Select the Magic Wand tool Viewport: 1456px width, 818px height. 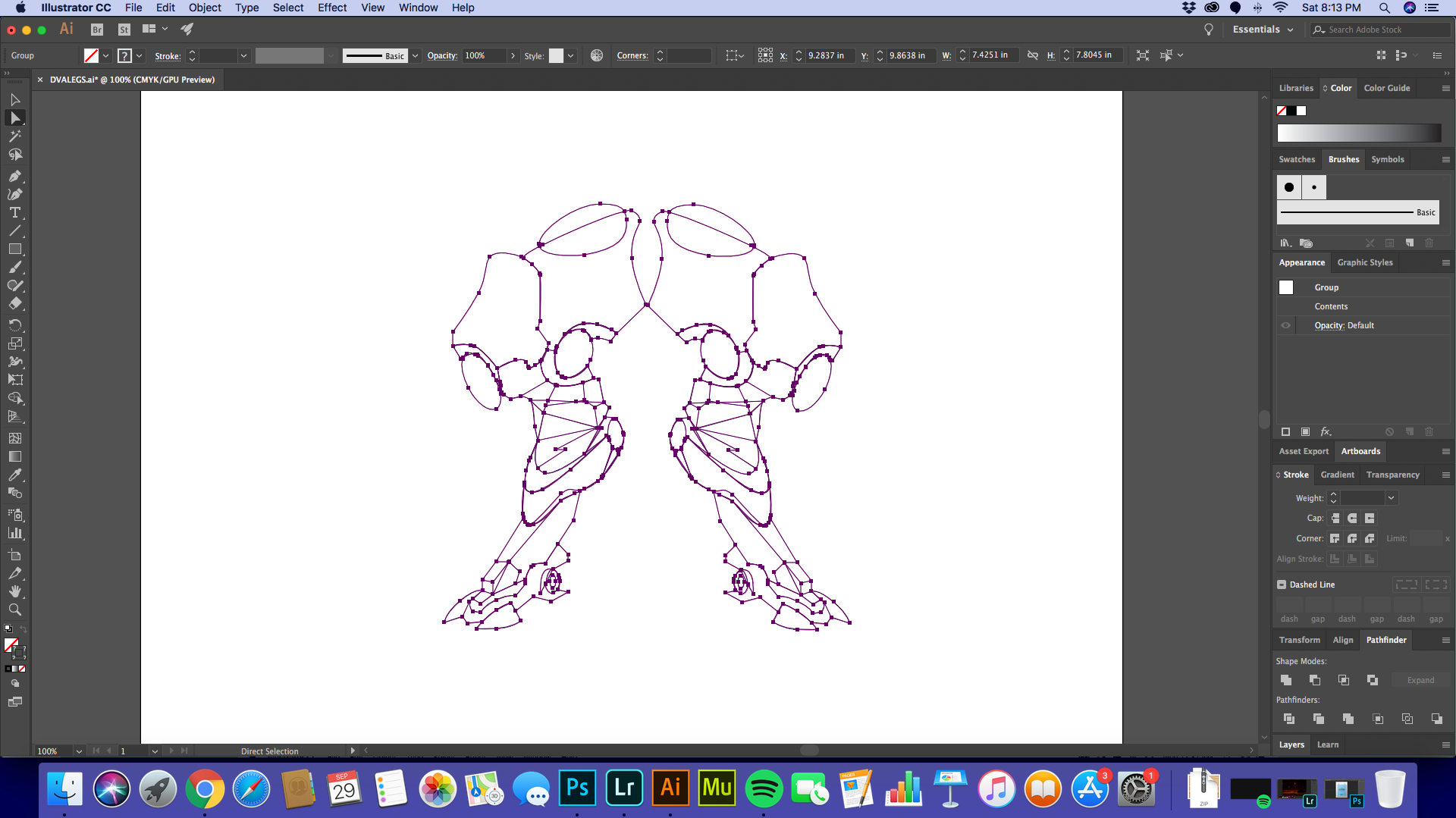tap(14, 136)
